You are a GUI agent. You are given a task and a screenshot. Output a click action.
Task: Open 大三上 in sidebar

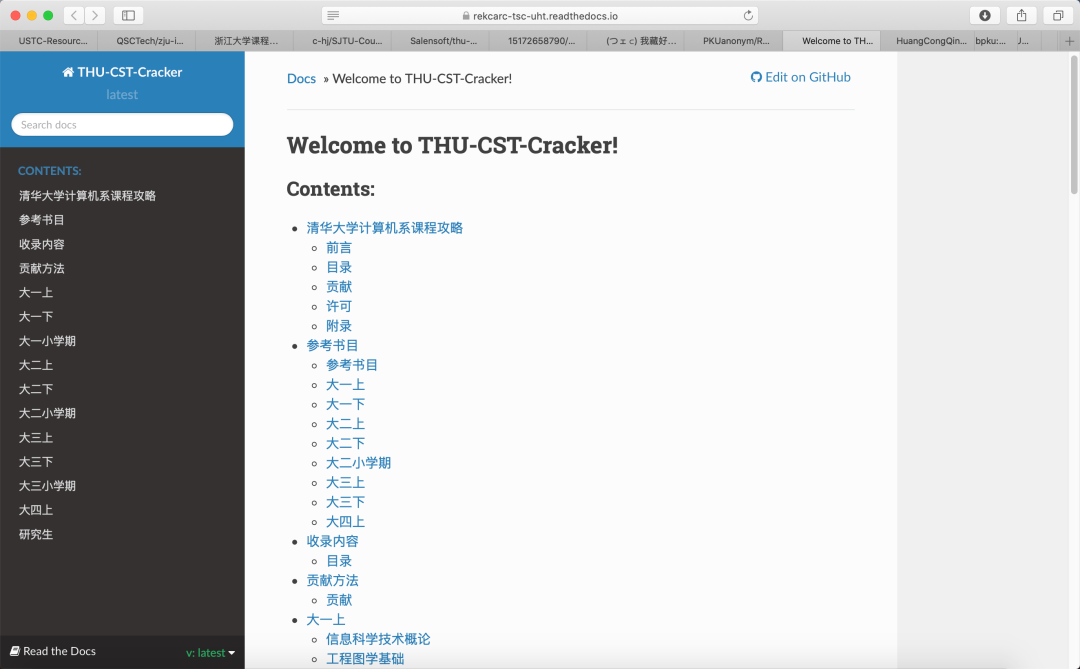pos(36,437)
